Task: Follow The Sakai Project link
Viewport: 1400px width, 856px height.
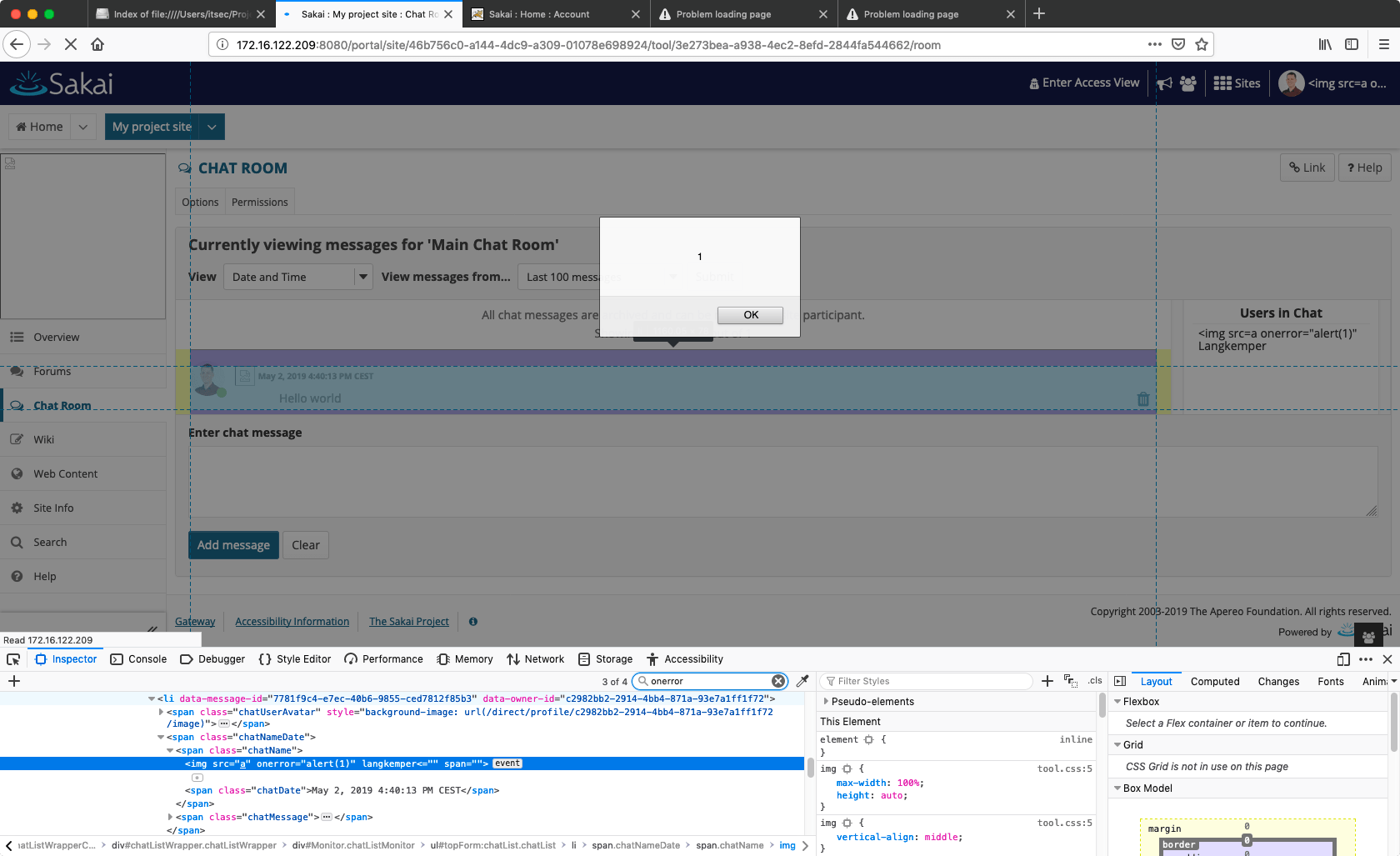Action: click(x=409, y=622)
